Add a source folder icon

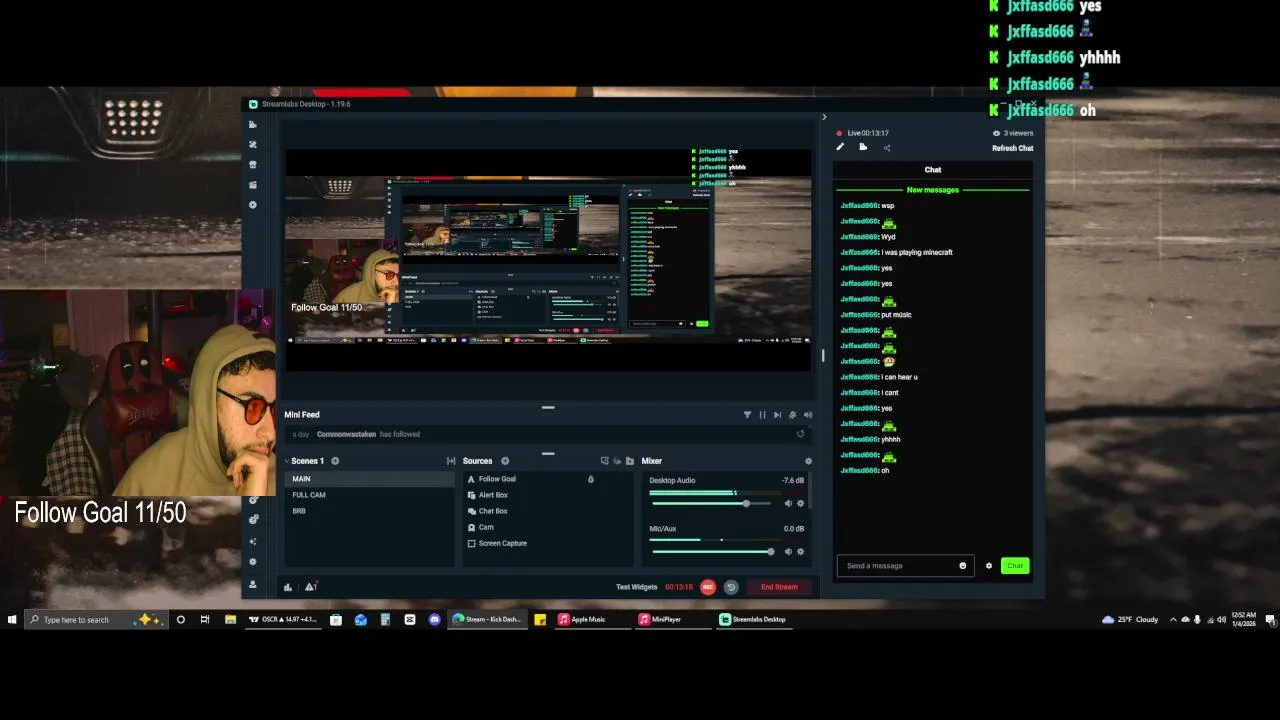pyautogui.click(x=629, y=461)
